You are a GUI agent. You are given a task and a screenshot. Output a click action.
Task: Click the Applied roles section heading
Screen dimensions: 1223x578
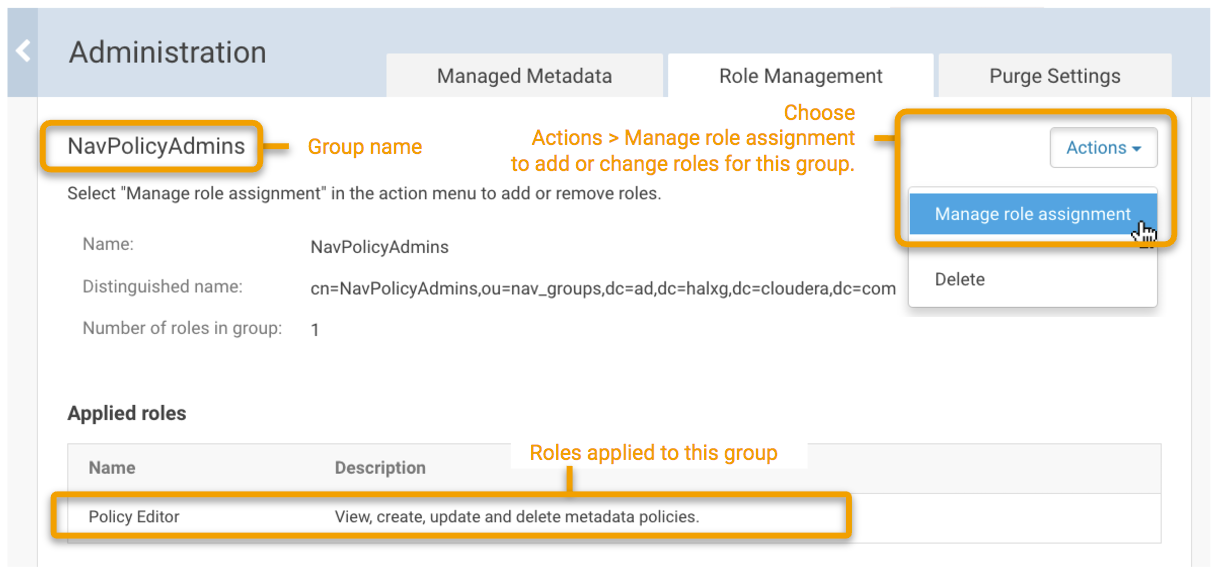point(126,413)
